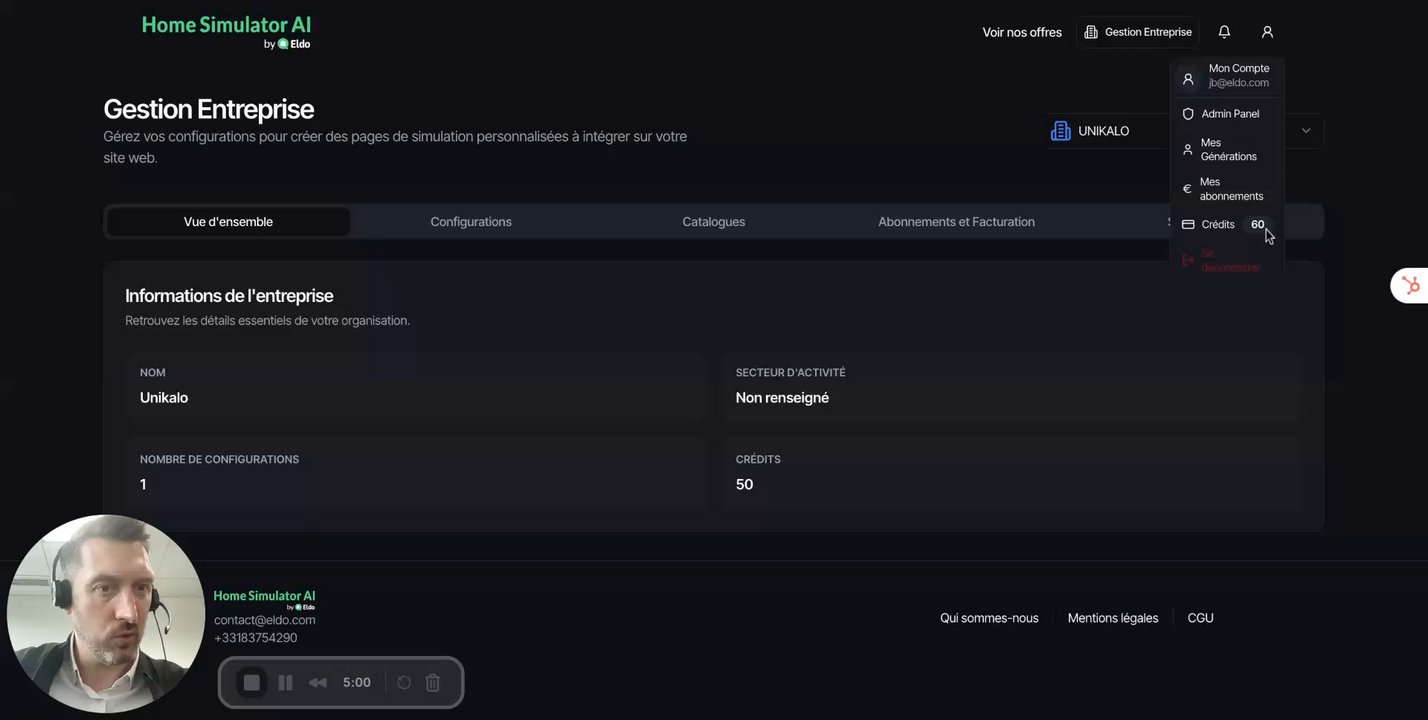The height and width of the screenshot is (720, 1428).
Task: Open the Catalogues tab
Action: click(713, 222)
